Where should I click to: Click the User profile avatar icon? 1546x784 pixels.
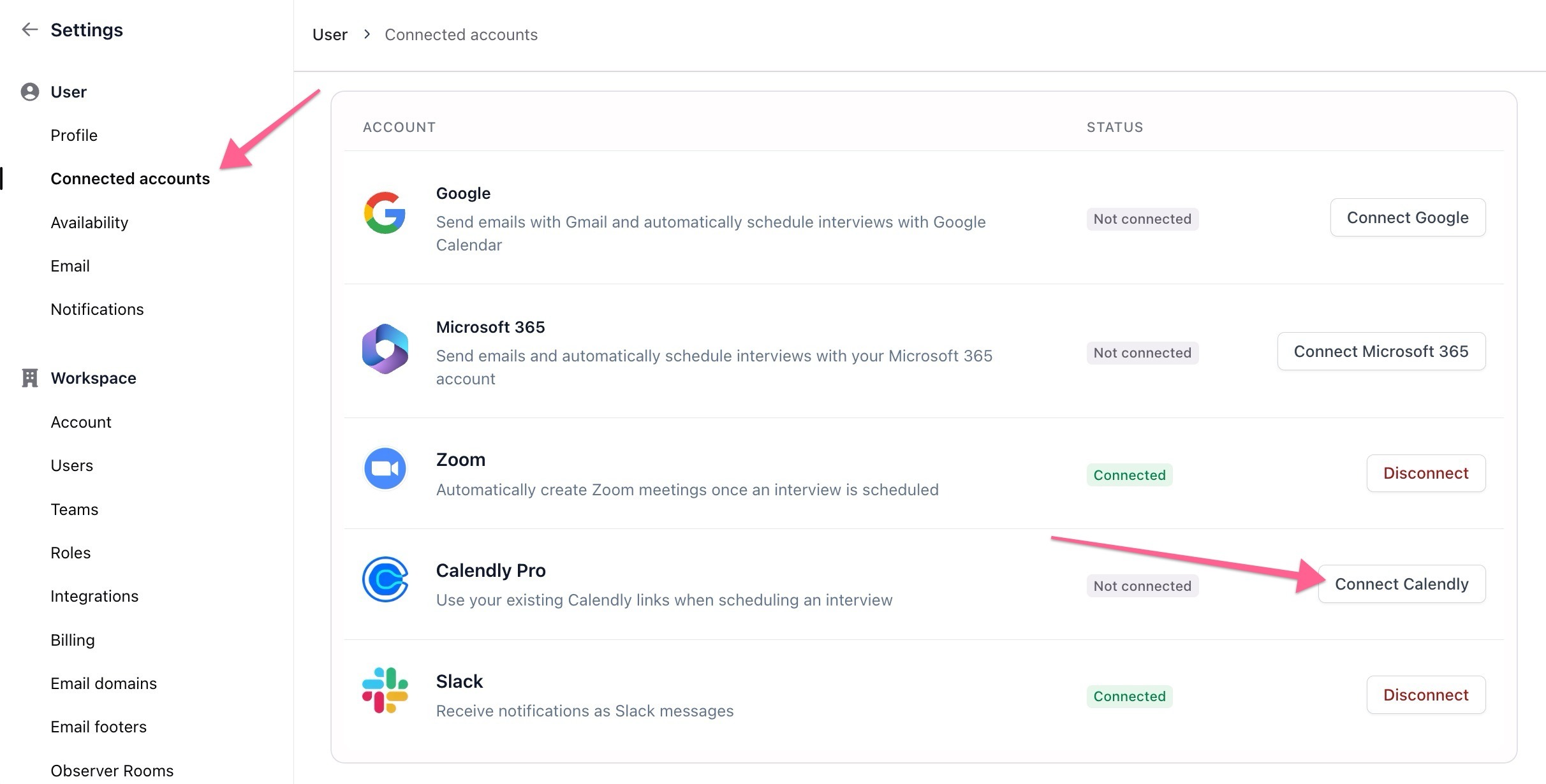pos(30,92)
